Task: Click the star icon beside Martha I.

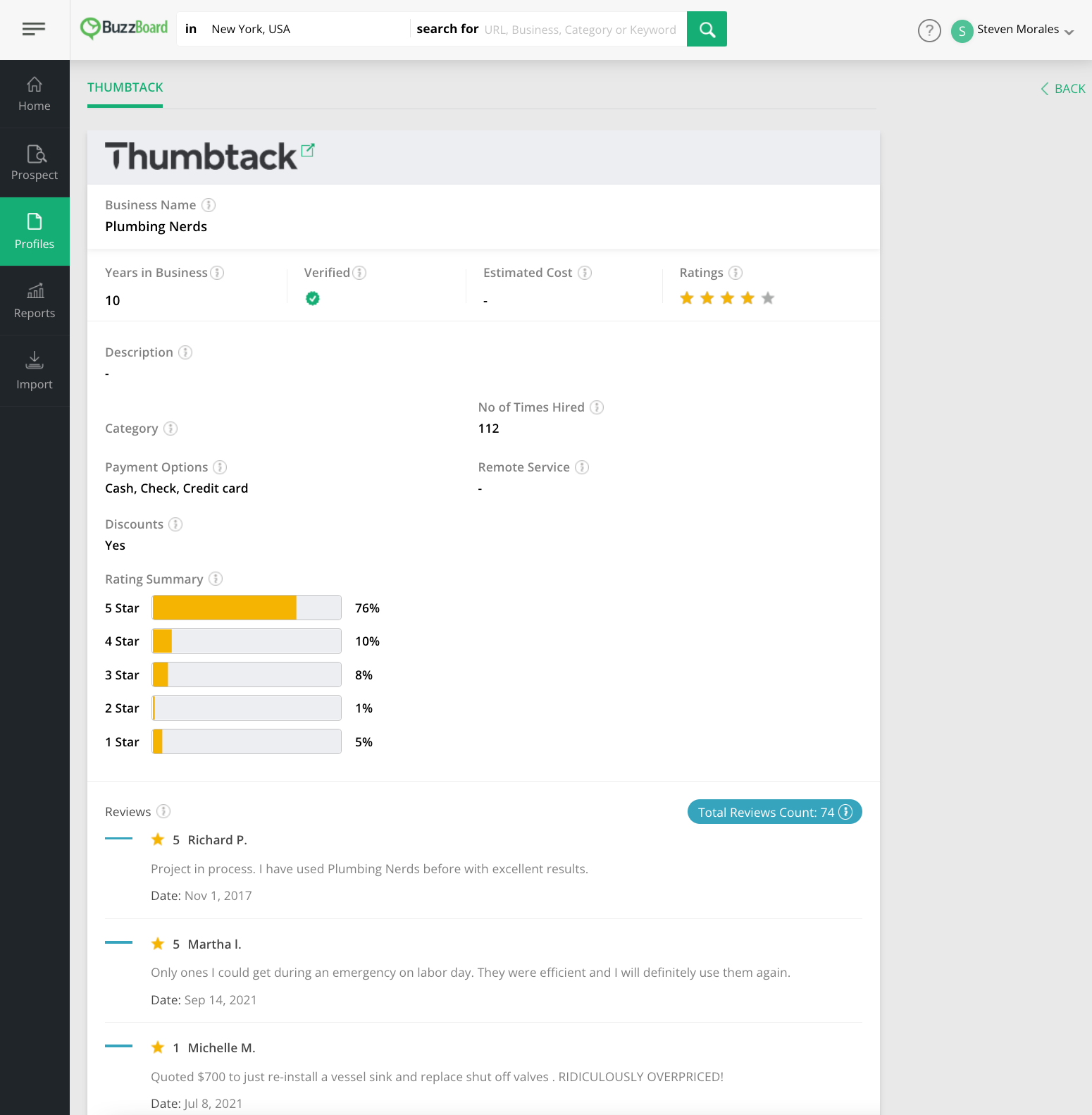Action: click(158, 944)
